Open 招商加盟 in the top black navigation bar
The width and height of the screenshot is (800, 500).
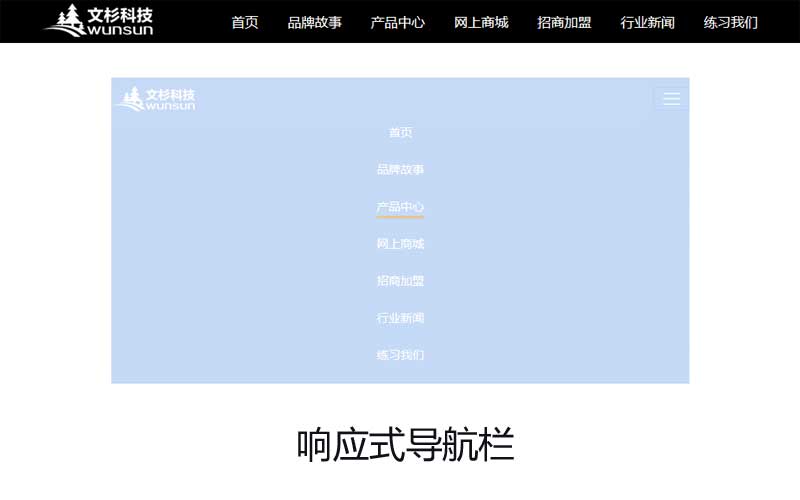click(x=564, y=22)
